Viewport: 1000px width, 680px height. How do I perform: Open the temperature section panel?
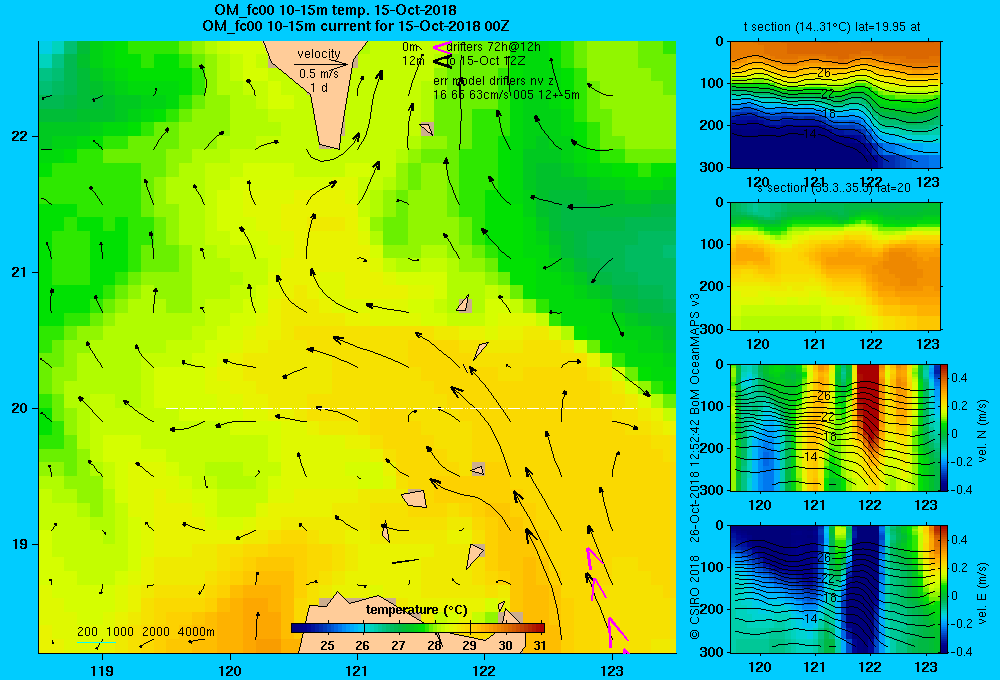pos(835,105)
